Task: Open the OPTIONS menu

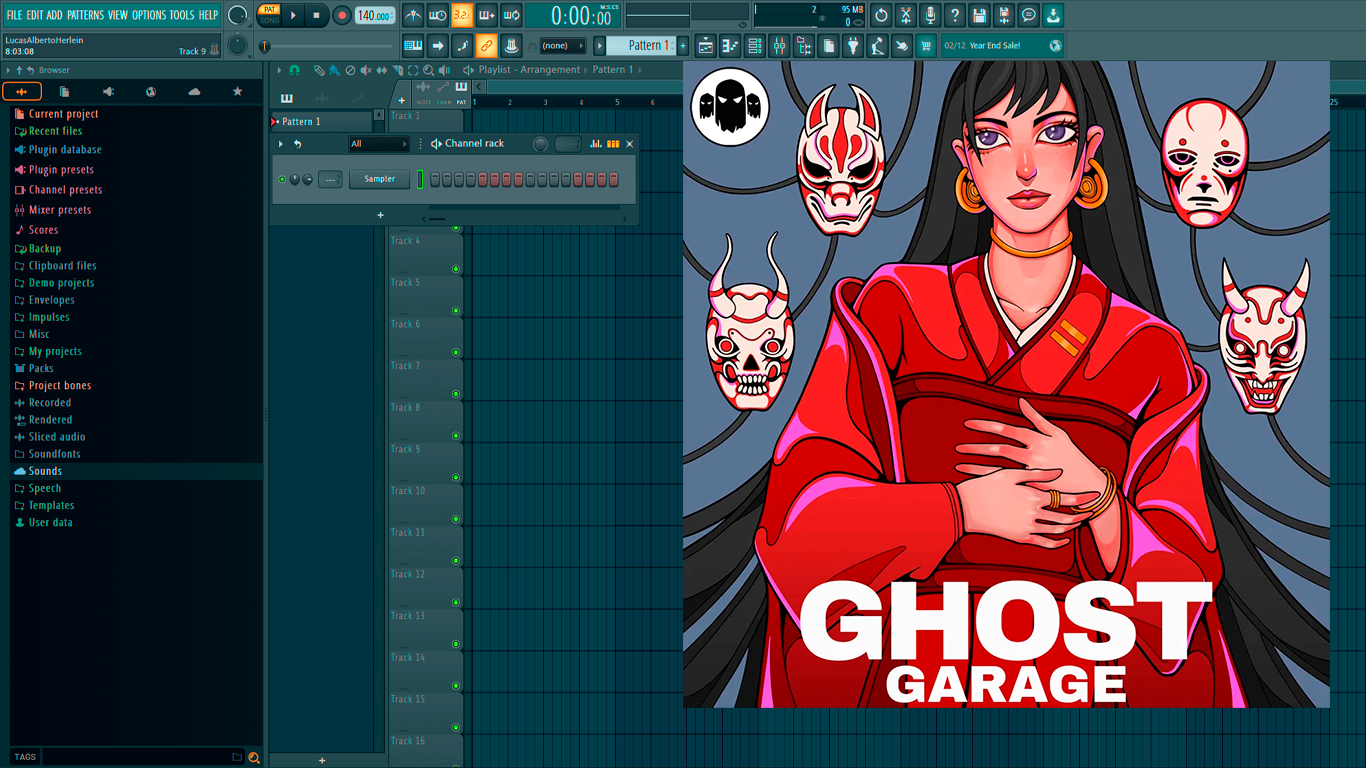Action: [x=149, y=15]
